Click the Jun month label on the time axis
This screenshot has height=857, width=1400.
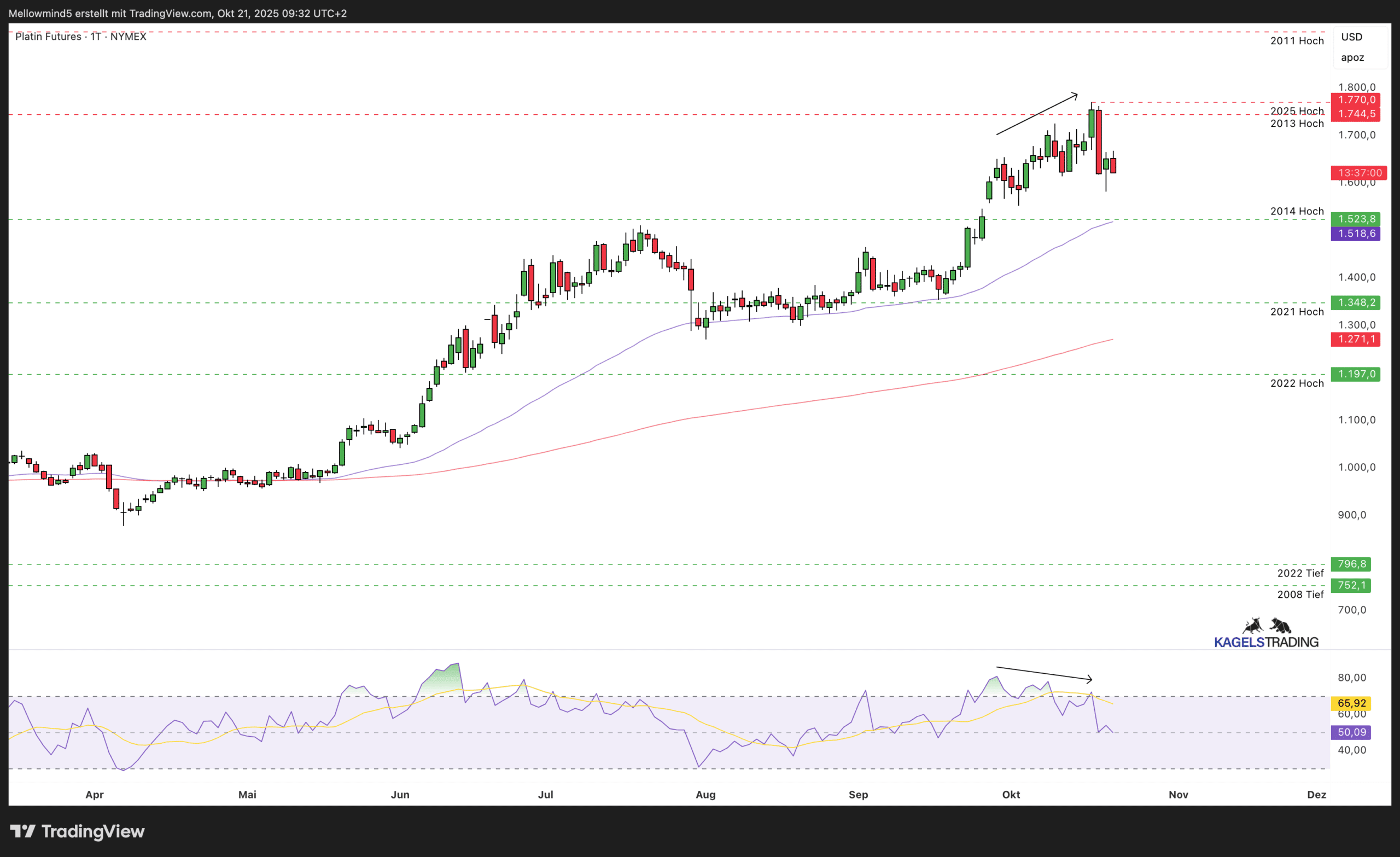tap(400, 795)
